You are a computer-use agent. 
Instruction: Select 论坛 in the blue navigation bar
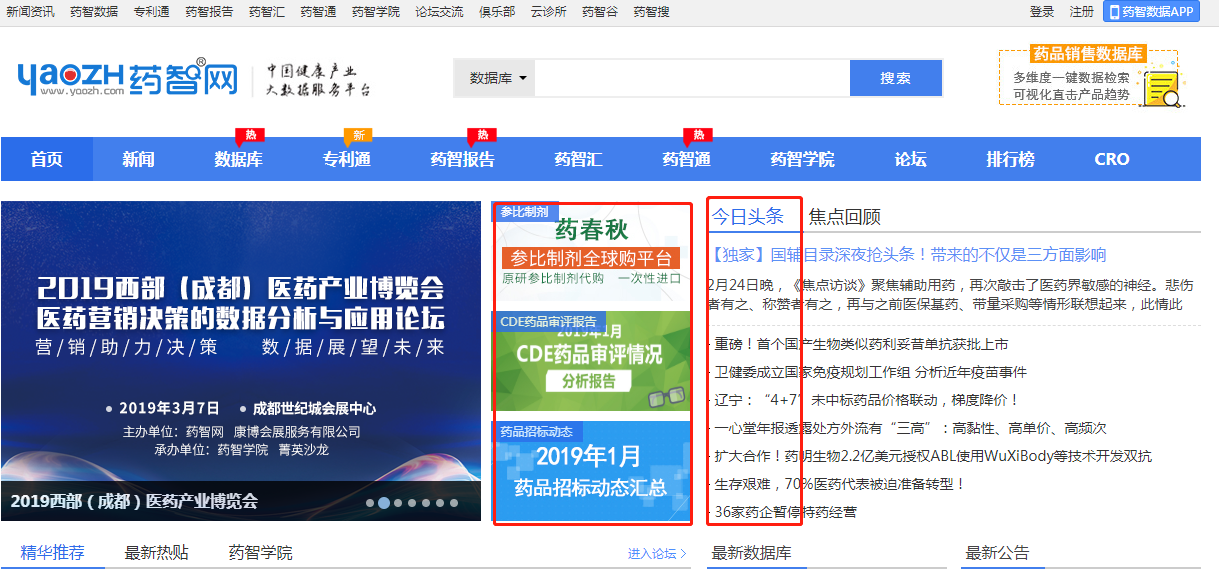coord(910,159)
